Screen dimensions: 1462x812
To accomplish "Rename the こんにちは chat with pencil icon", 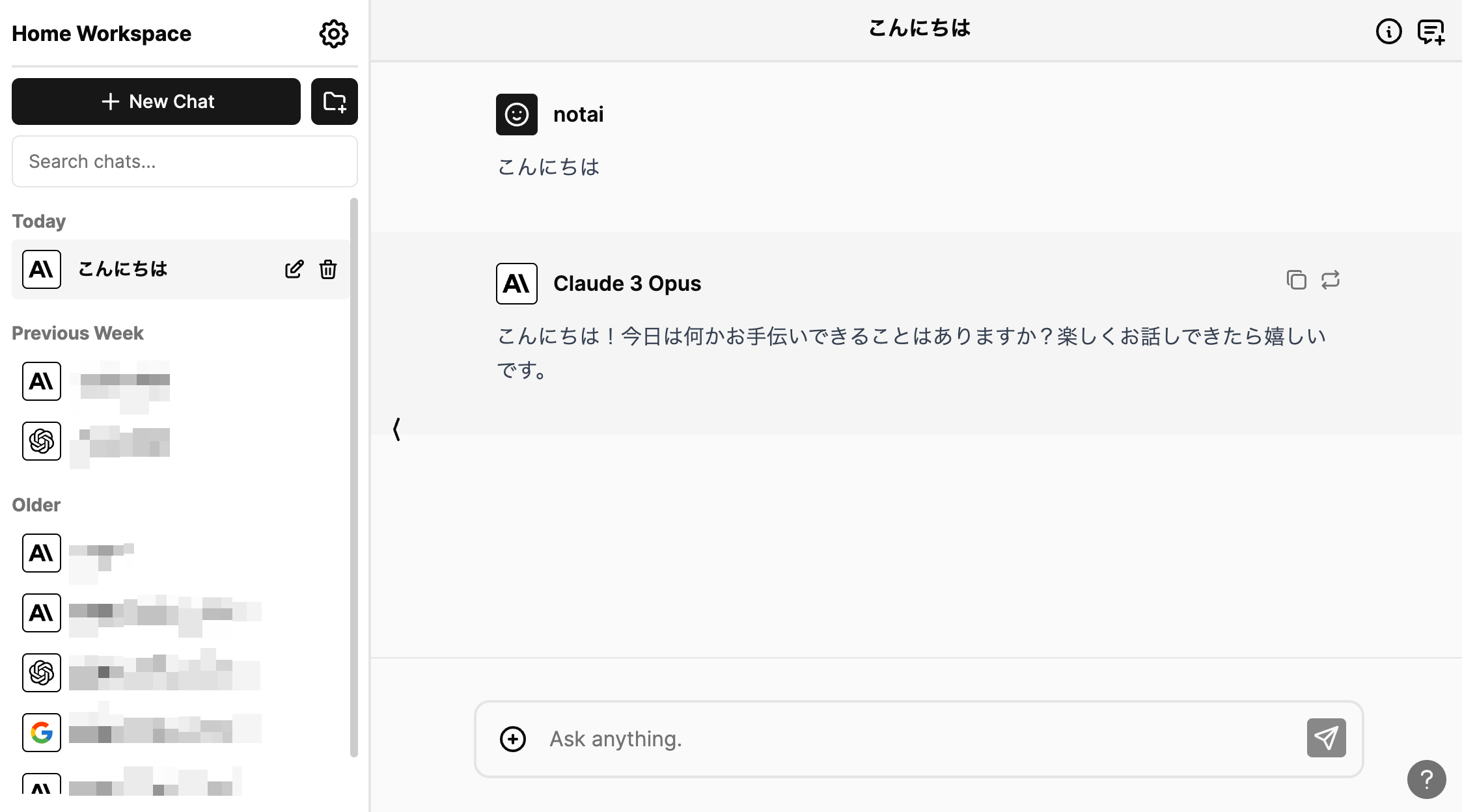I will (294, 269).
